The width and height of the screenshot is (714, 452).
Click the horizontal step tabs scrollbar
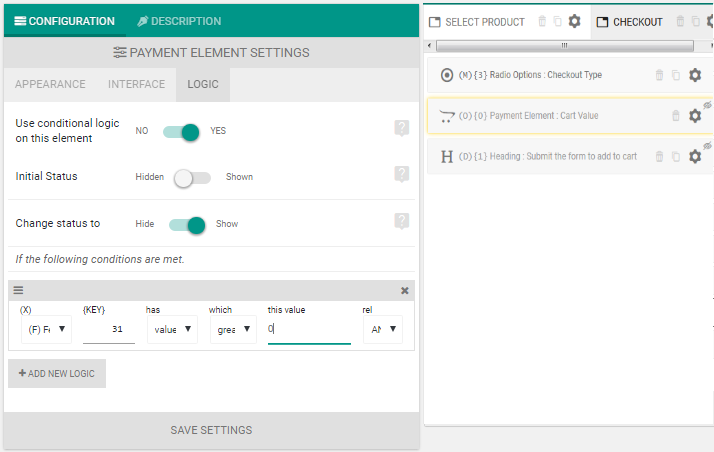tap(565, 46)
